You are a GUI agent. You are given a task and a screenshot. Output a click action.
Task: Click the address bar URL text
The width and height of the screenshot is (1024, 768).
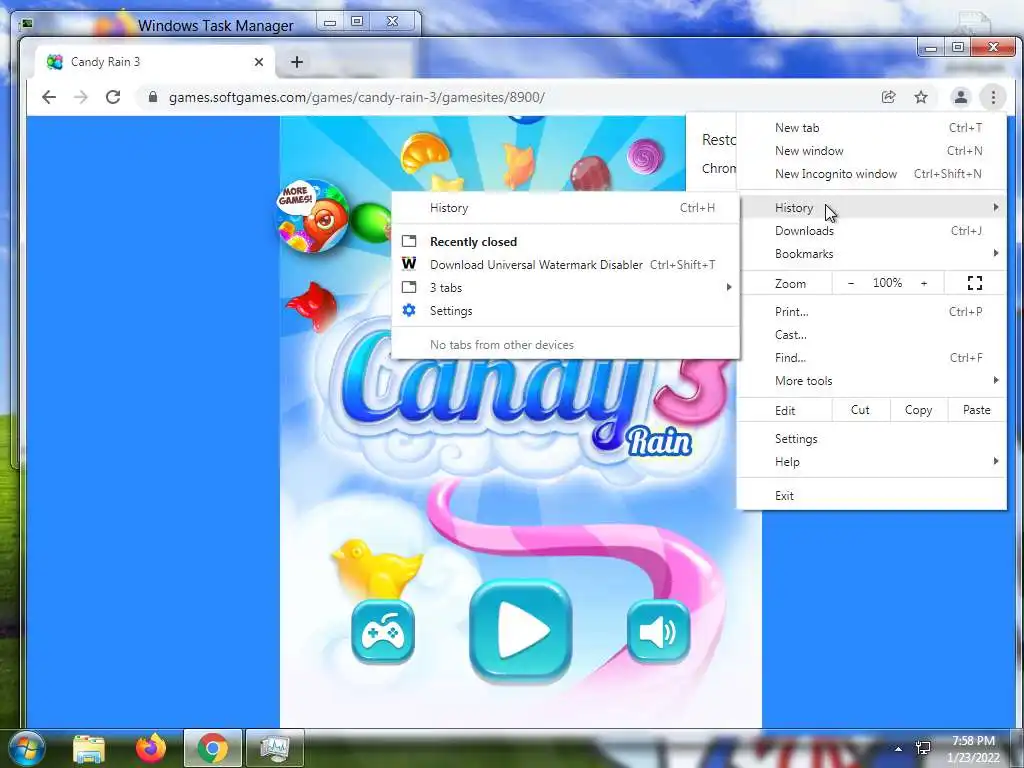357,97
